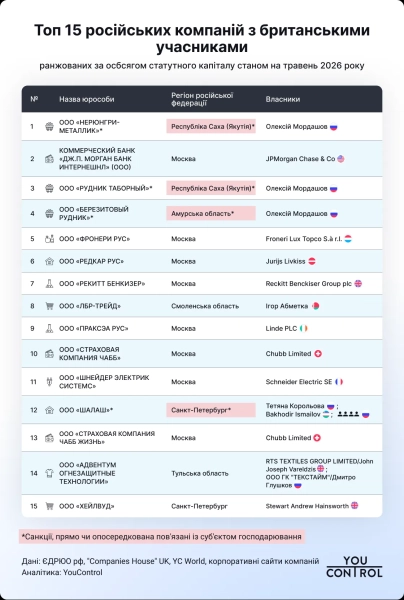Viewport: 404px width, 600px height.
Task: Click the shopping cart icon beside ООО «ХЕЙЛВУД»
Action: [49, 506]
